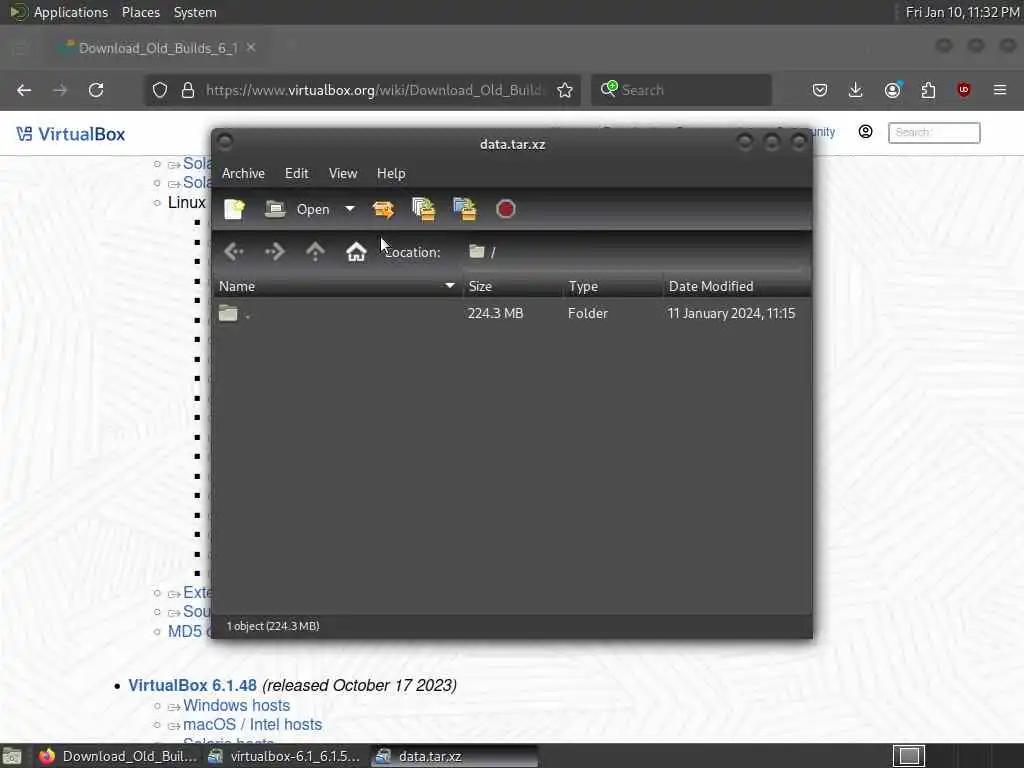Sort by Date Modified column header
This screenshot has width=1024, height=768.
click(x=737, y=287)
